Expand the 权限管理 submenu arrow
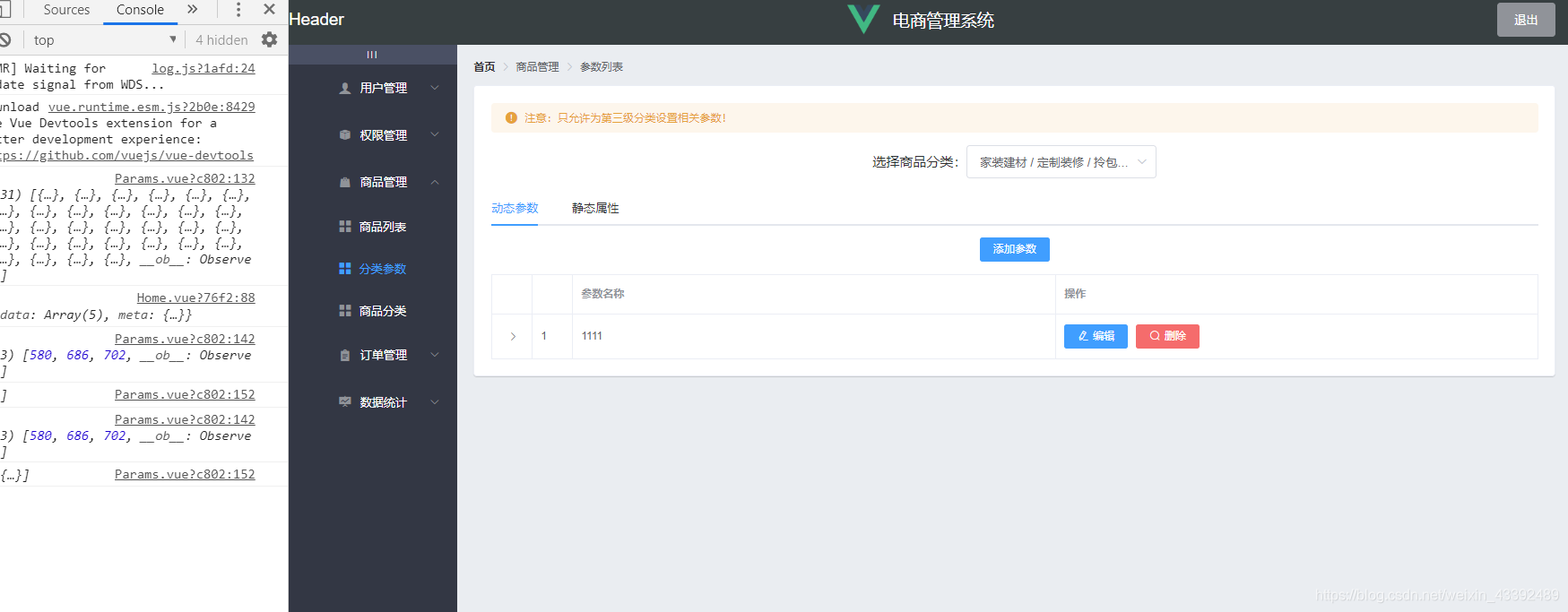 point(435,135)
